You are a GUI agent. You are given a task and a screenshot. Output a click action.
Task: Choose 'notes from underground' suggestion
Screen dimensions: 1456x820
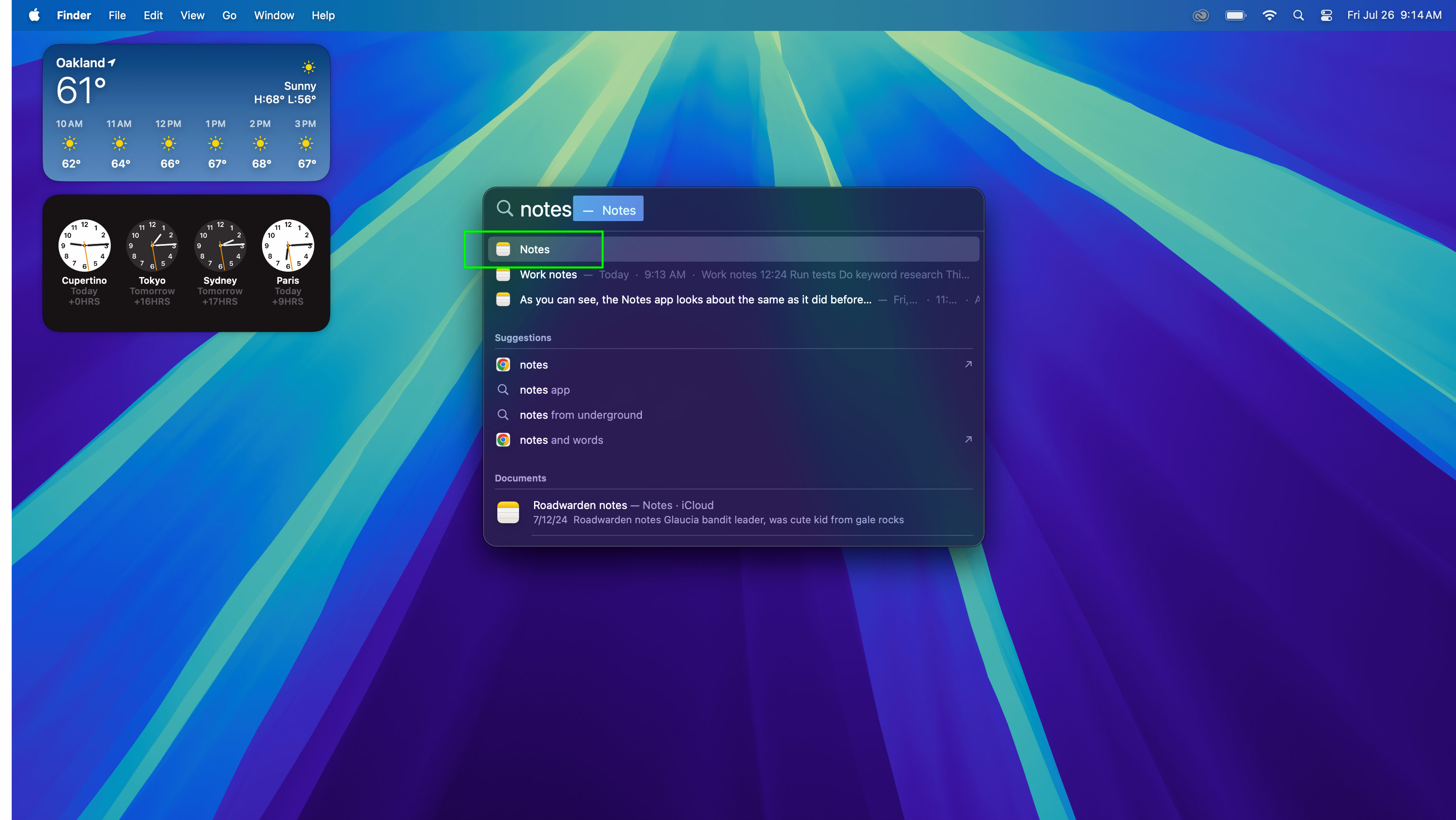click(580, 415)
